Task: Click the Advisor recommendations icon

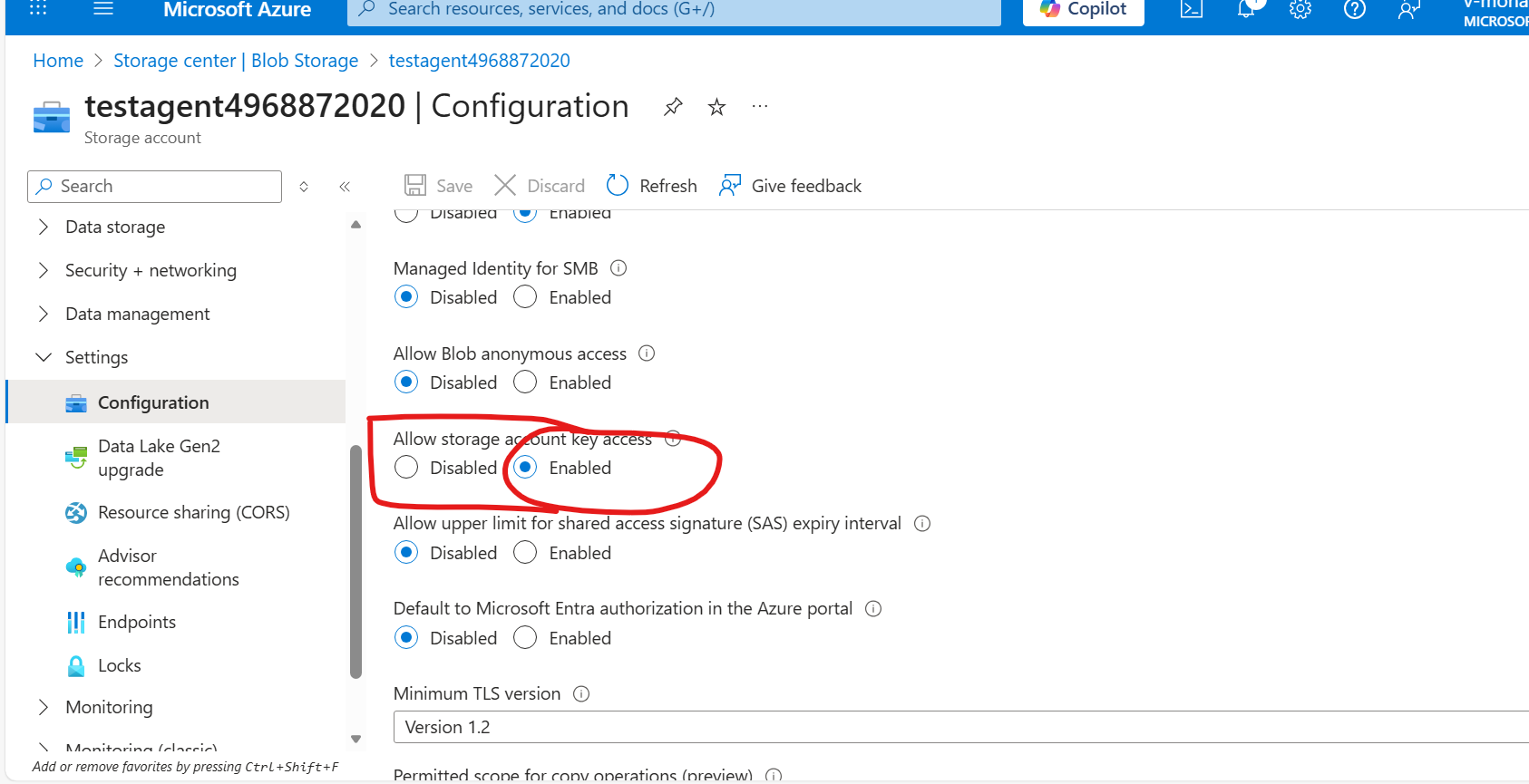Action: (76, 567)
